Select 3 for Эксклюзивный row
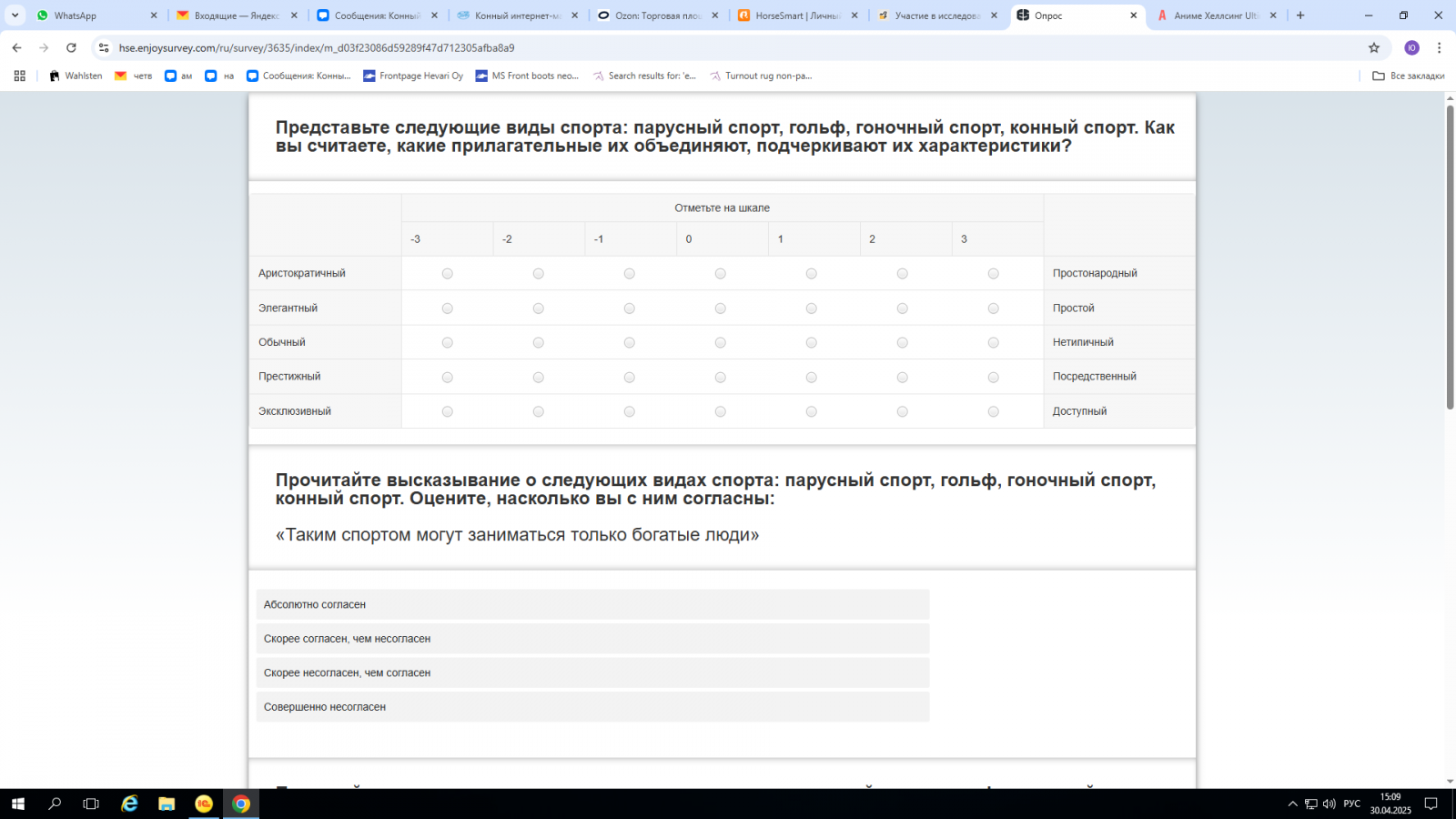Screen dimensions: 1456x819 993,411
